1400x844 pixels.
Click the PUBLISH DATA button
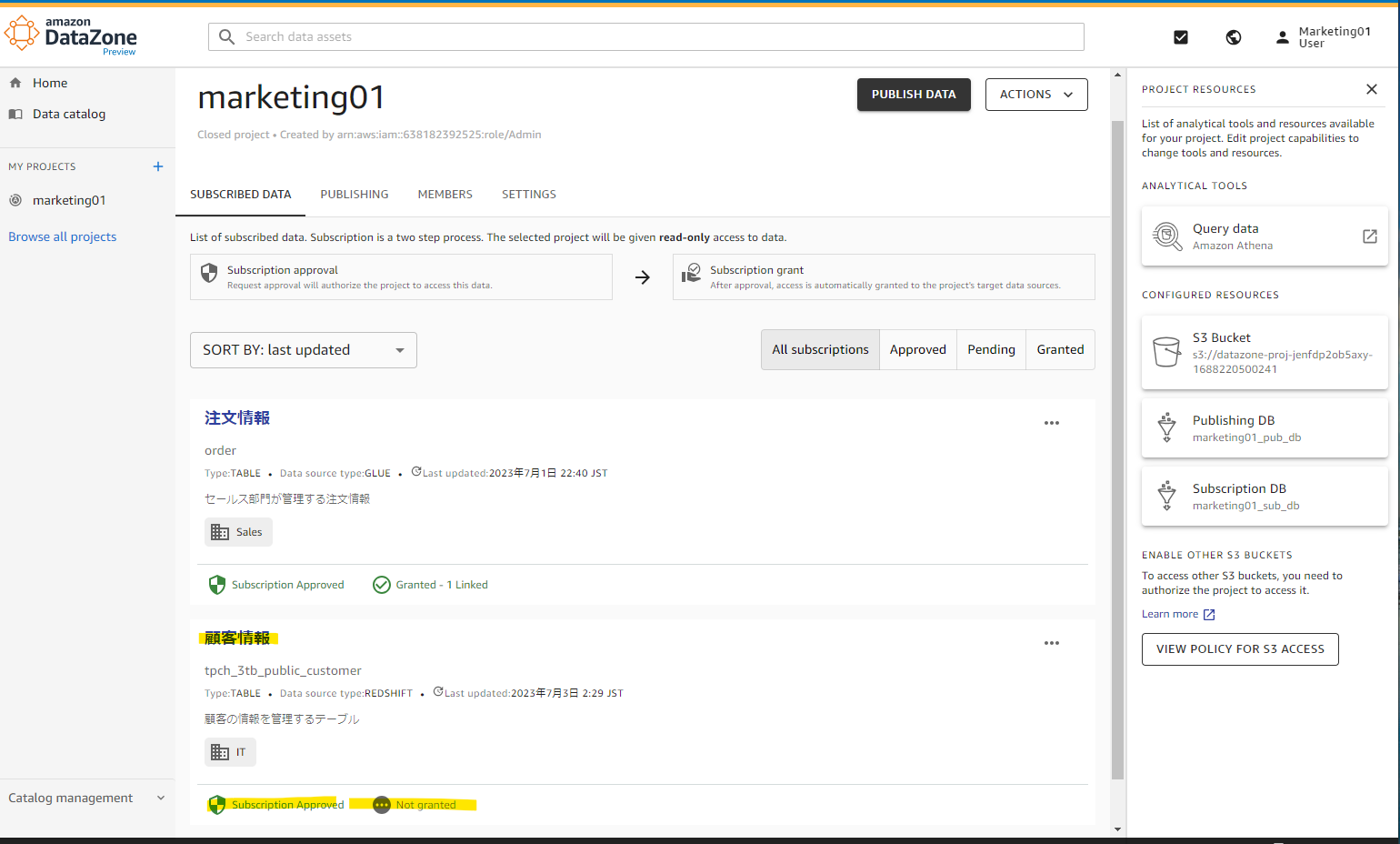coord(914,95)
